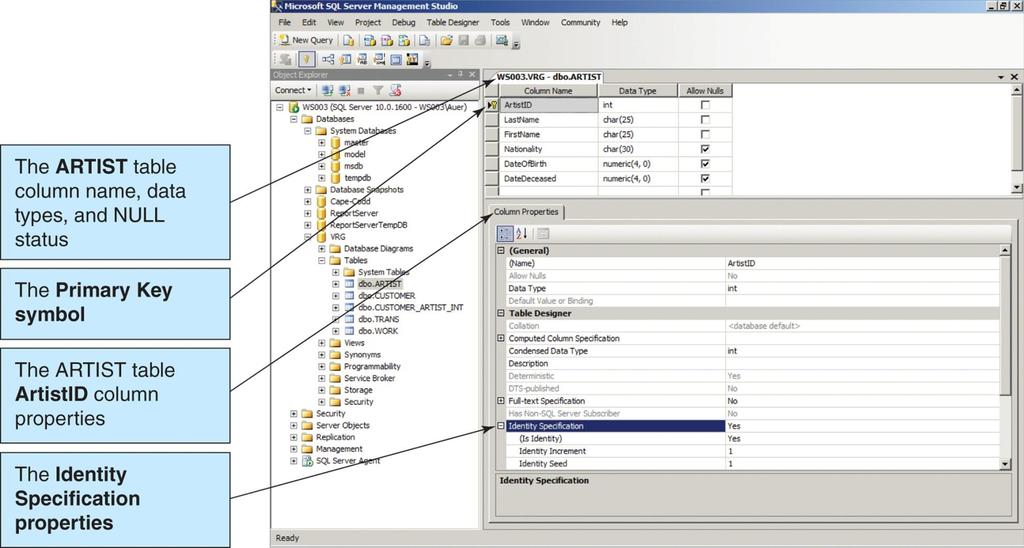Click Object Explorer stop icon

tap(361, 90)
